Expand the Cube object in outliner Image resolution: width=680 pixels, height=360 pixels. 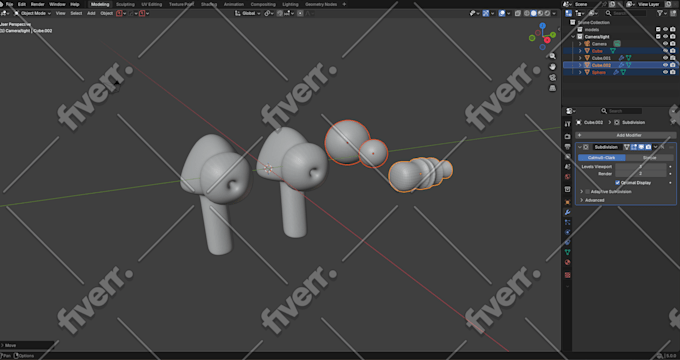[580, 51]
